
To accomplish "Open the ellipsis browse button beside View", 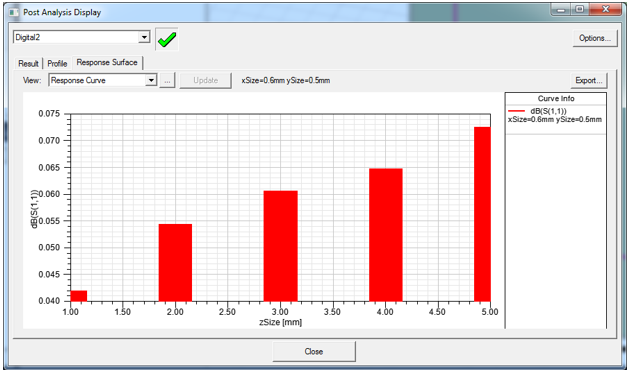I will pyautogui.click(x=167, y=80).
